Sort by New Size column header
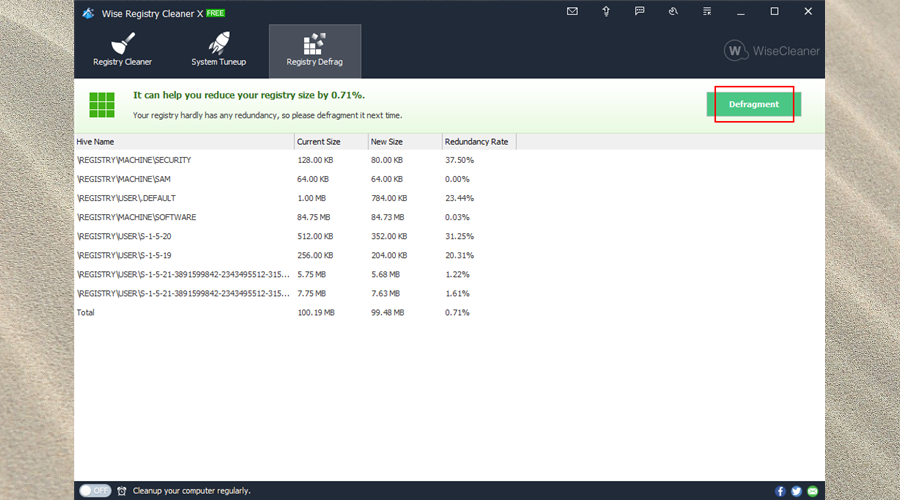 (x=405, y=142)
